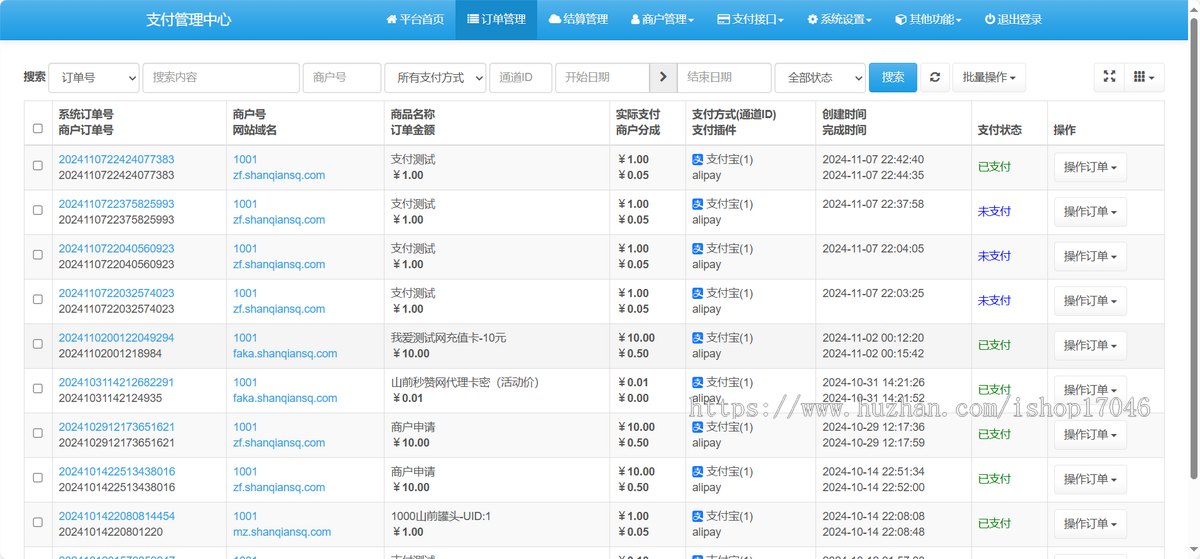Check the box for order 2024110722424077383

(x=38, y=166)
